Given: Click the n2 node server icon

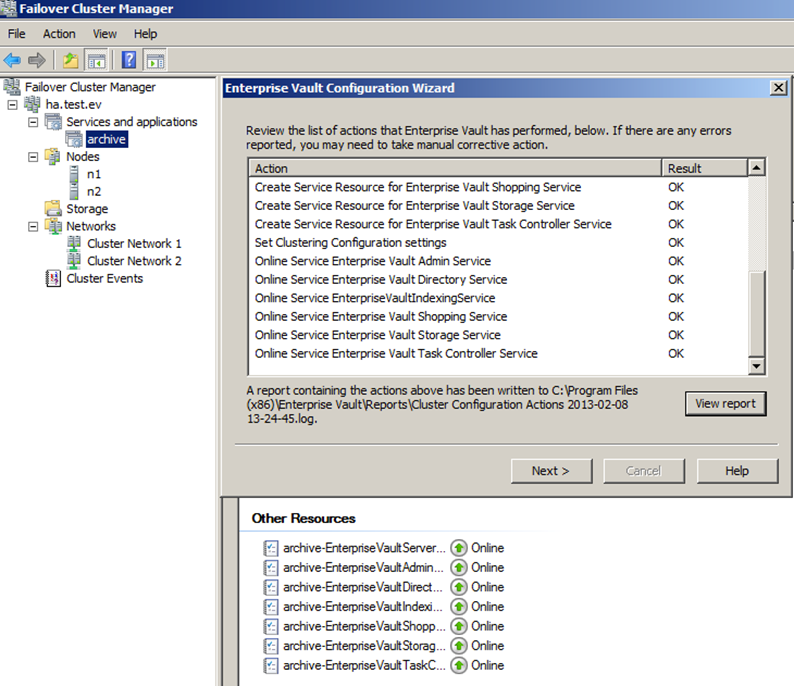Looking at the screenshot, I should [x=74, y=191].
